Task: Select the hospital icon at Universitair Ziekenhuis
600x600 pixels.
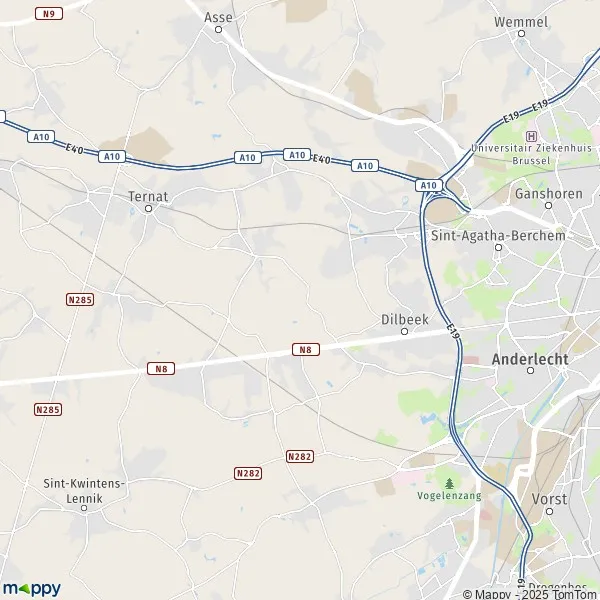Action: [x=531, y=136]
